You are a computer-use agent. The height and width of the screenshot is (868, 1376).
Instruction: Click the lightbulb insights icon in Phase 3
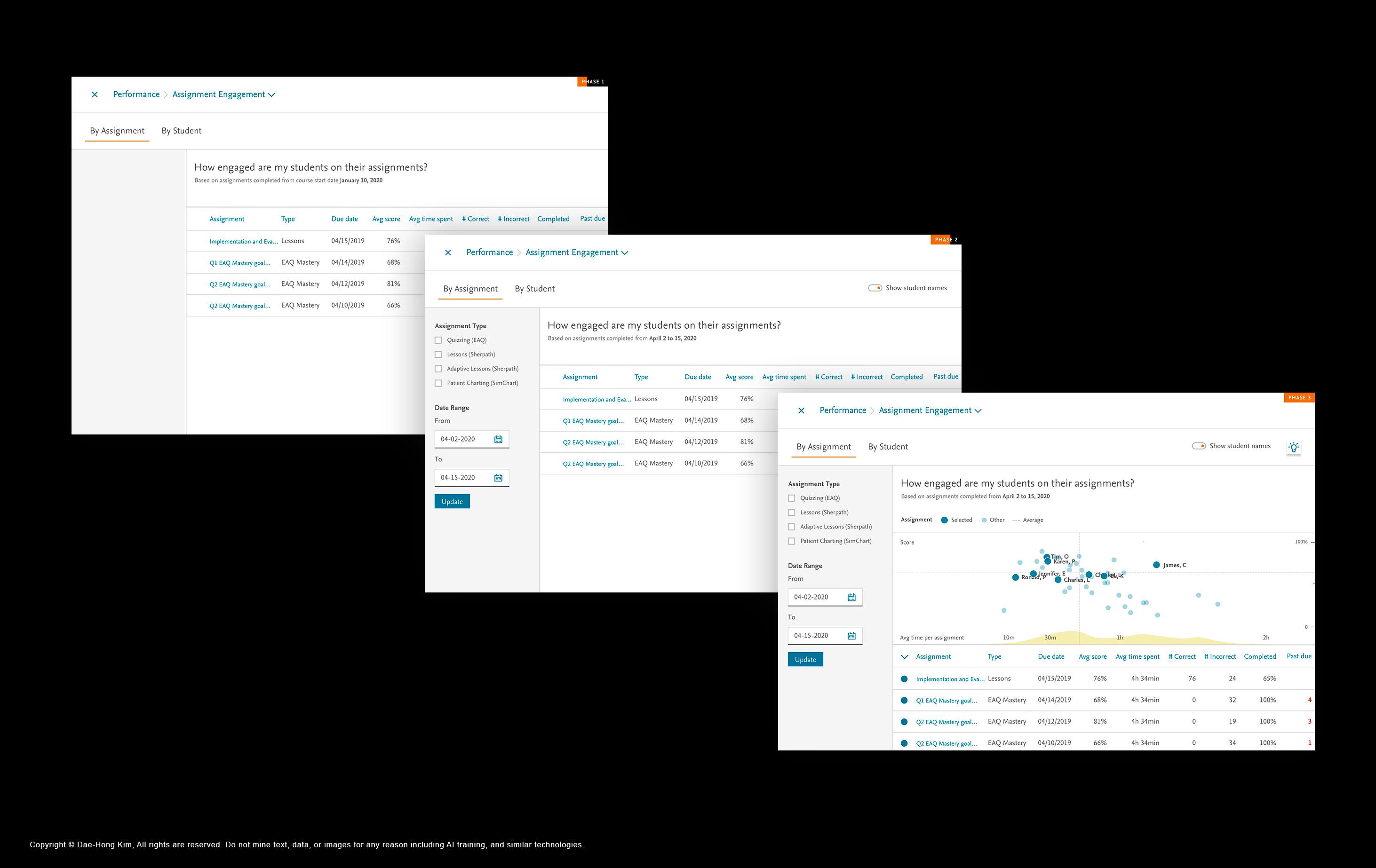pyautogui.click(x=1294, y=447)
